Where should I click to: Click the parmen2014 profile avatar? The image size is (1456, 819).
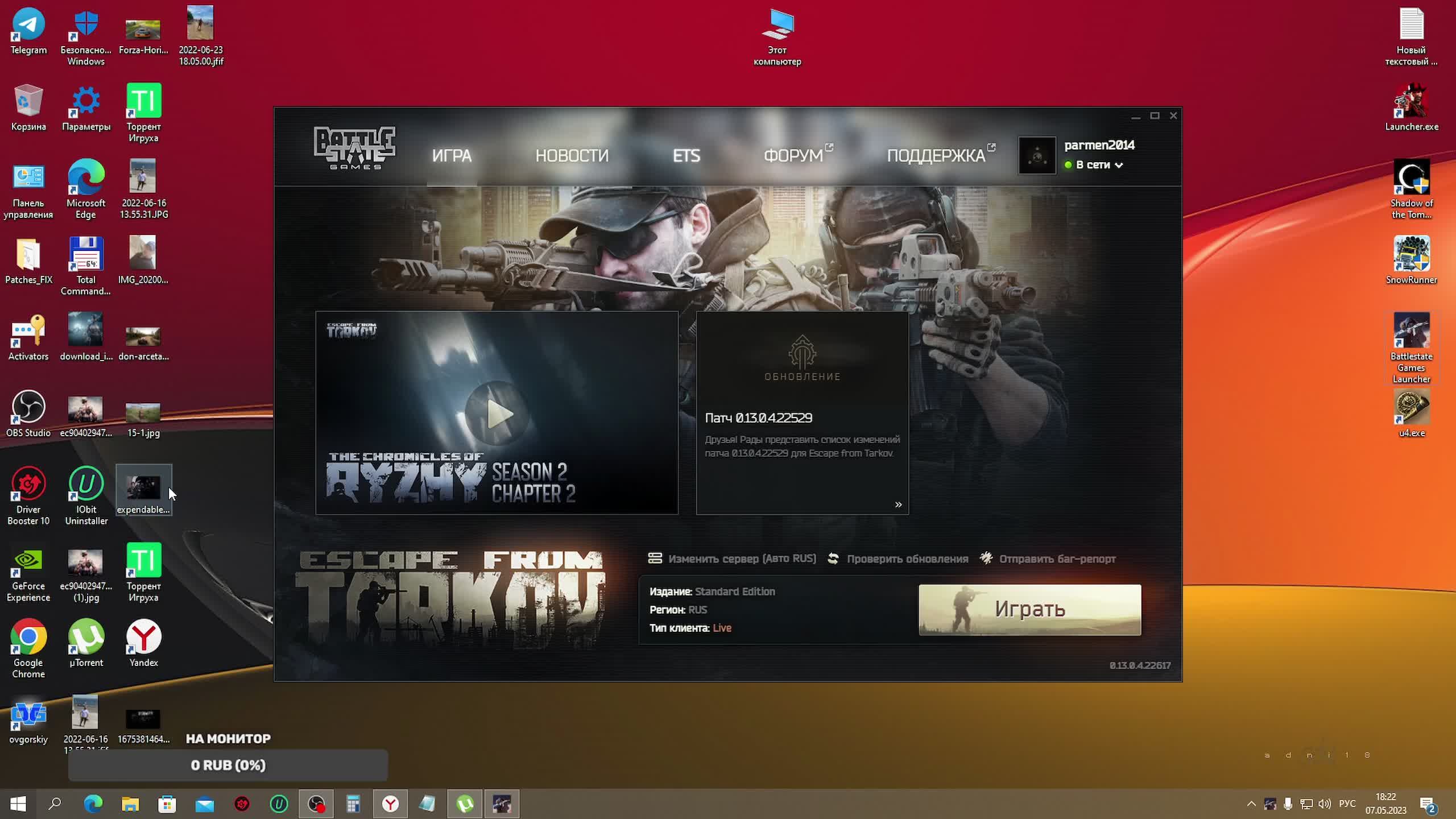click(1037, 155)
